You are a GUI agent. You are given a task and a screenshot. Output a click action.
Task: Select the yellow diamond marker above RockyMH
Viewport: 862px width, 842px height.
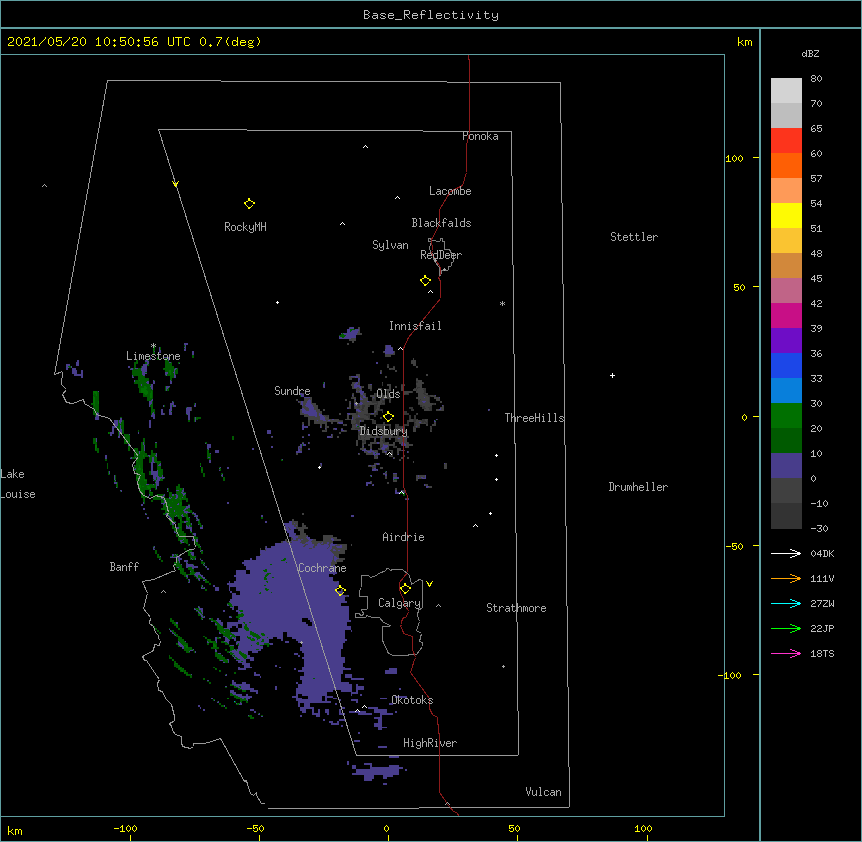pyautogui.click(x=249, y=203)
